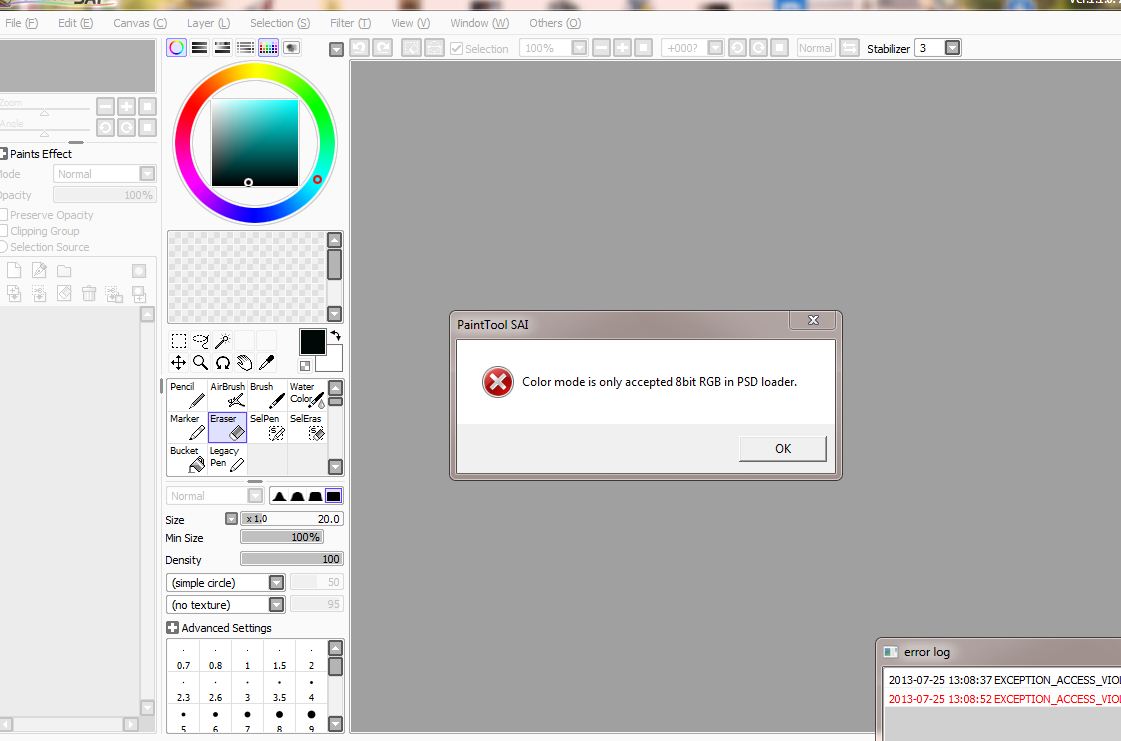1121x741 pixels.
Task: Open the Others menu
Action: 555,23
